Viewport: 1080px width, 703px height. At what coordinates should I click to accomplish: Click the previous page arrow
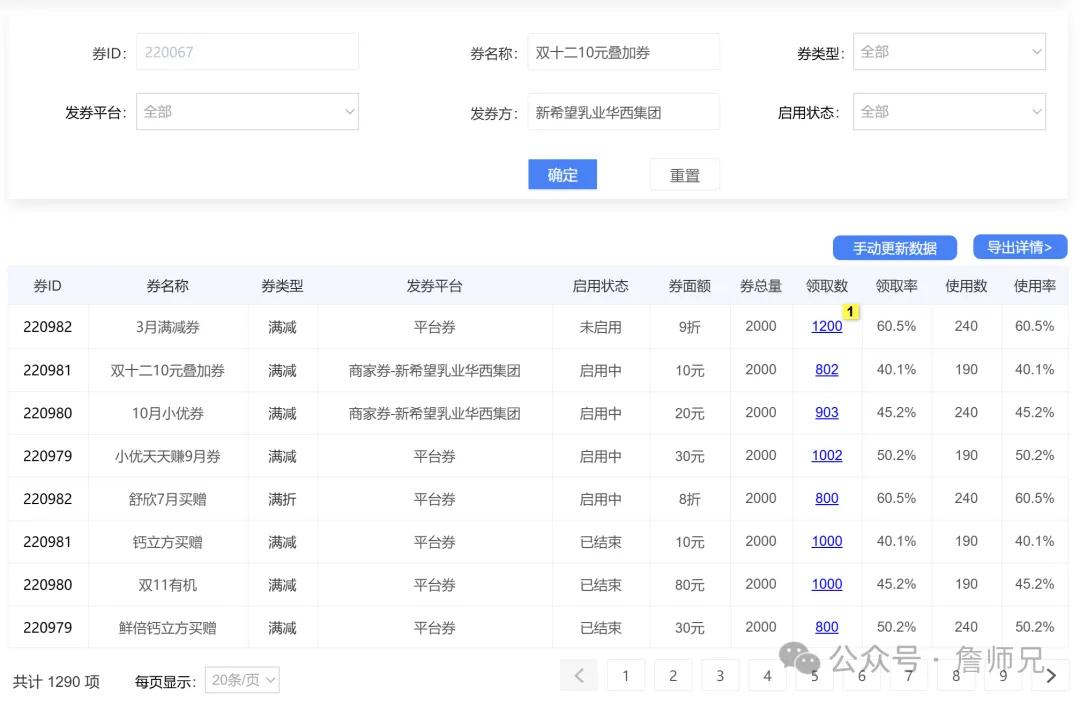coord(578,675)
